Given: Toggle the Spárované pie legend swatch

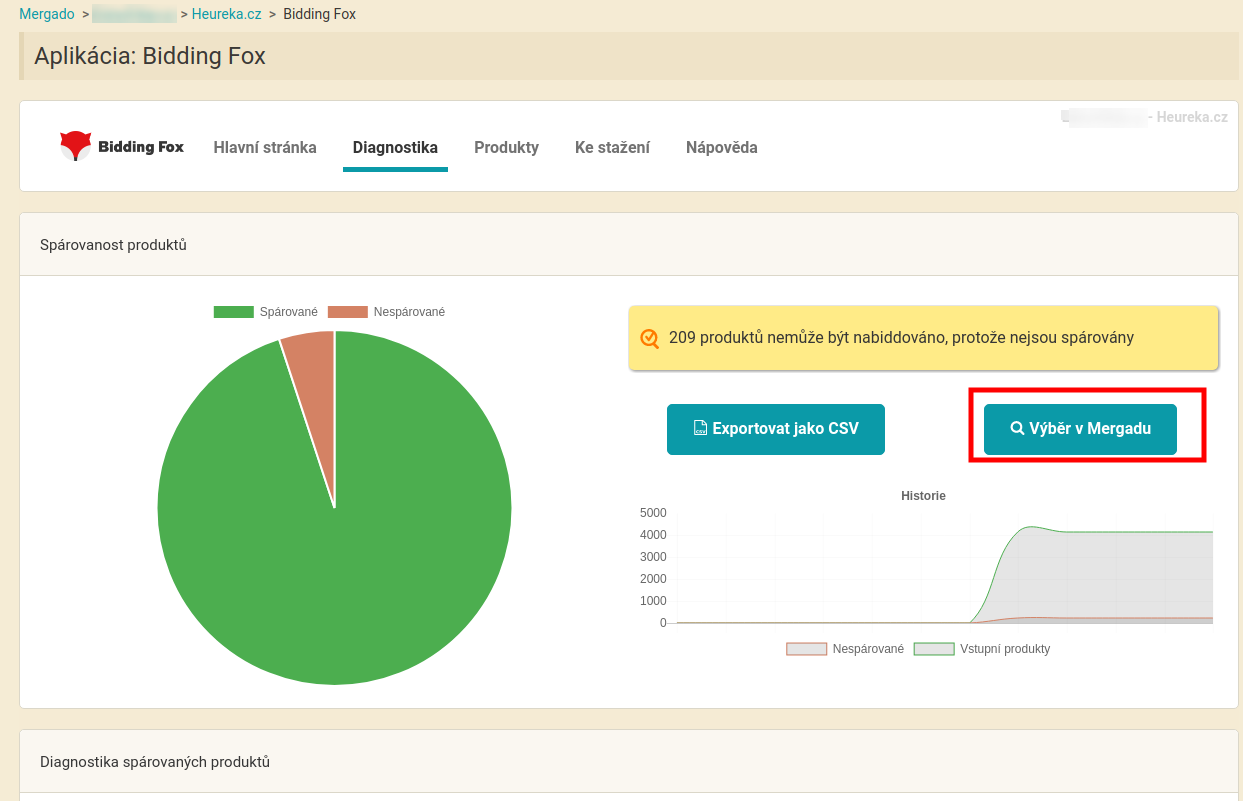Looking at the screenshot, I should (234, 312).
